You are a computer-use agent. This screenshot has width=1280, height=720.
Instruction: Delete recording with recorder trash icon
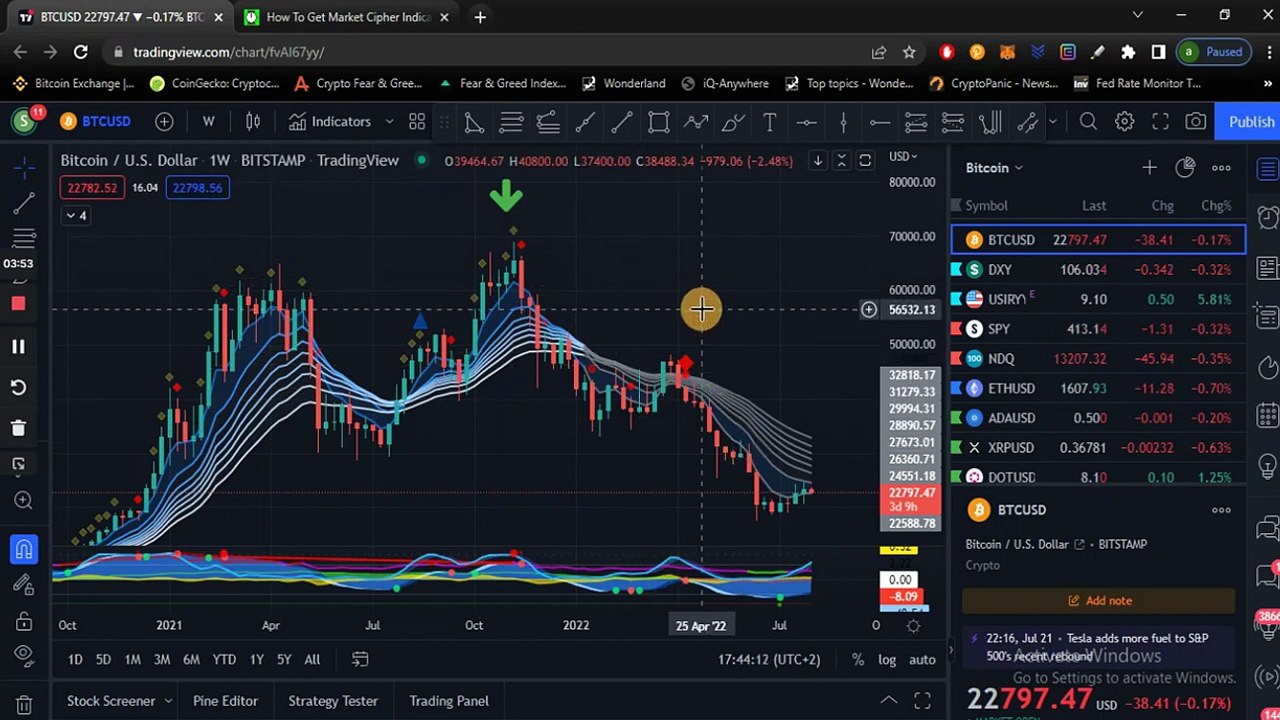18,428
